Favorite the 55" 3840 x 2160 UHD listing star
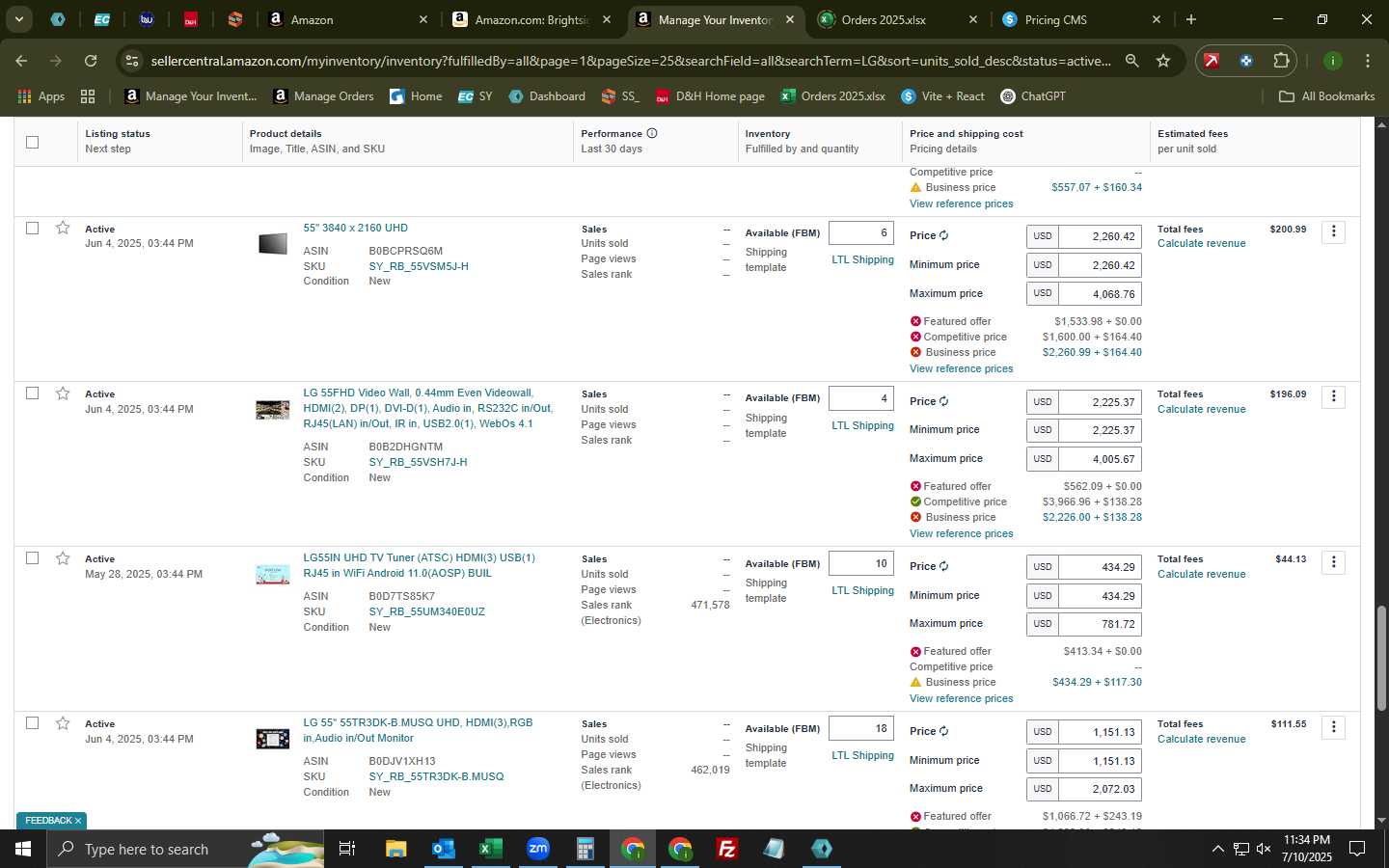The height and width of the screenshot is (868, 1389). point(63,229)
